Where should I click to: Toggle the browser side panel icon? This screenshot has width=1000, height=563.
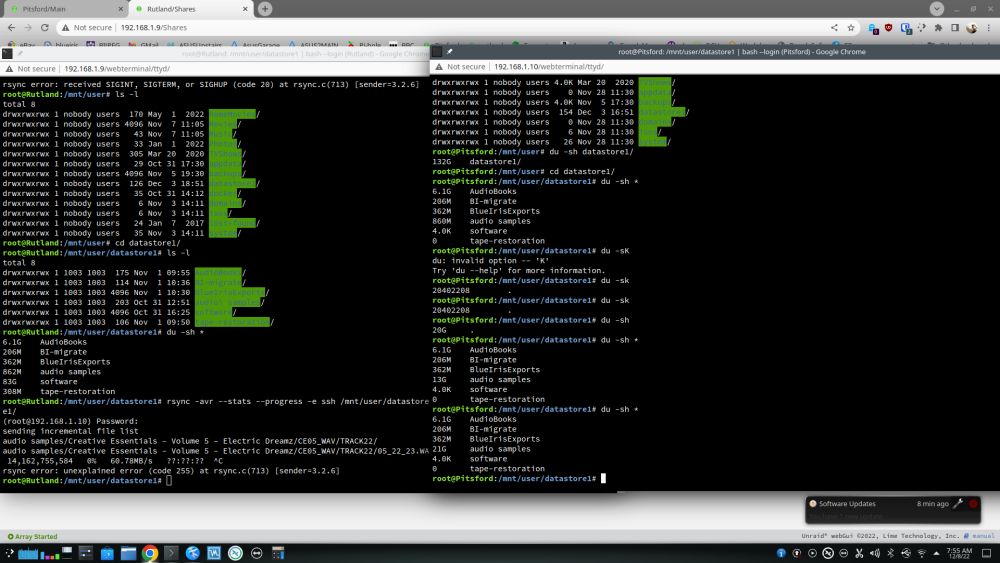[x=955, y=27]
